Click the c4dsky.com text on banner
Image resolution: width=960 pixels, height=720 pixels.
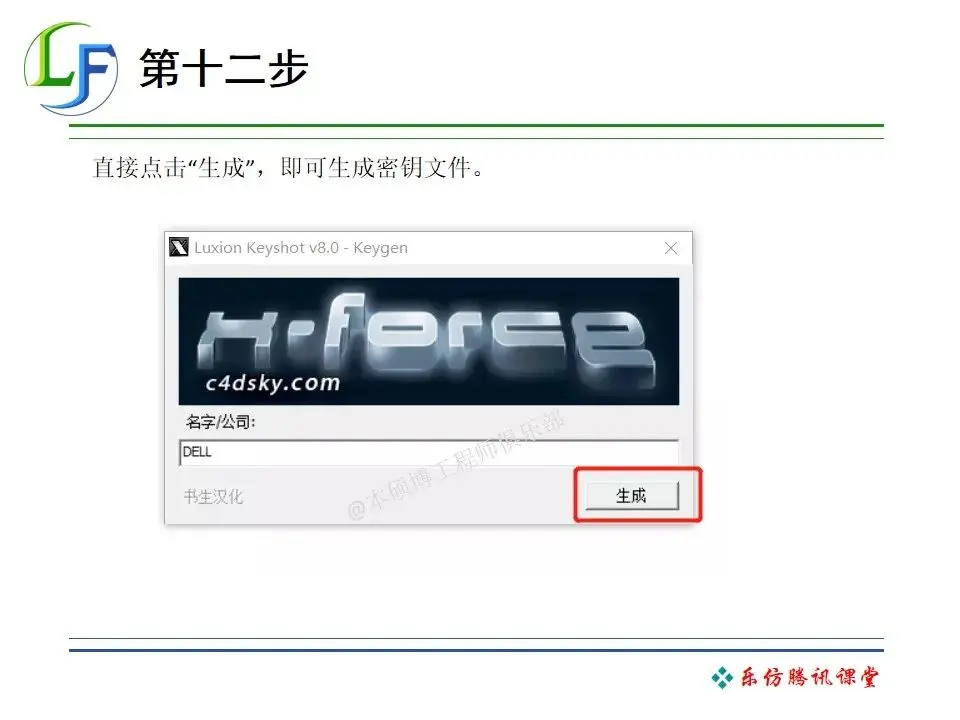click(272, 383)
